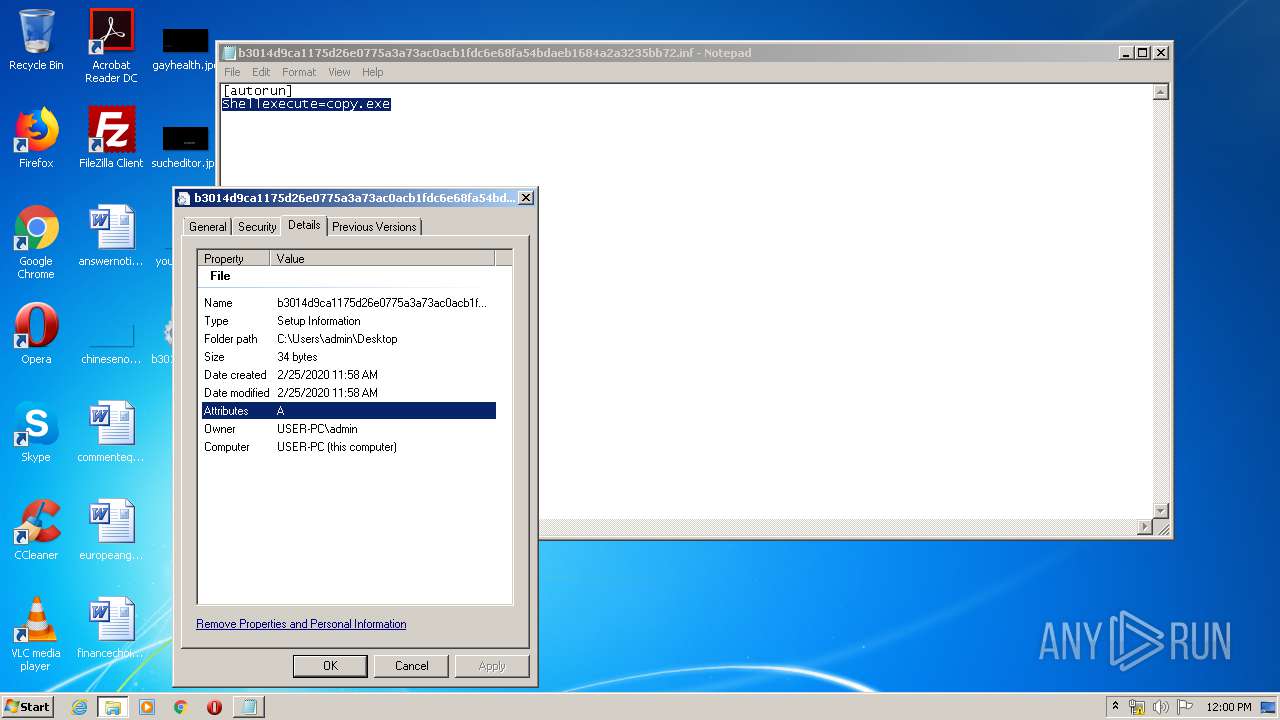This screenshot has width=1280, height=720.
Task: Select the Size 34 bytes row
Action: (349, 357)
